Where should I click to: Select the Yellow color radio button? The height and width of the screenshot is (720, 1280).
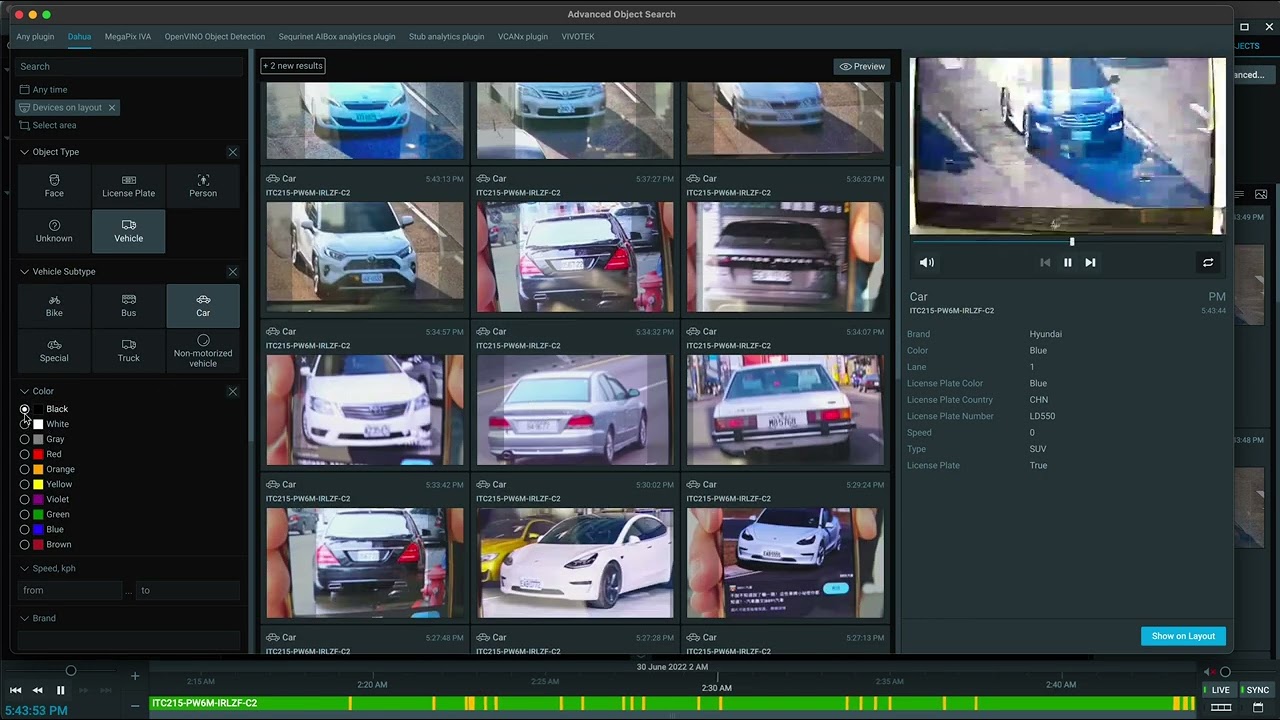click(25, 484)
